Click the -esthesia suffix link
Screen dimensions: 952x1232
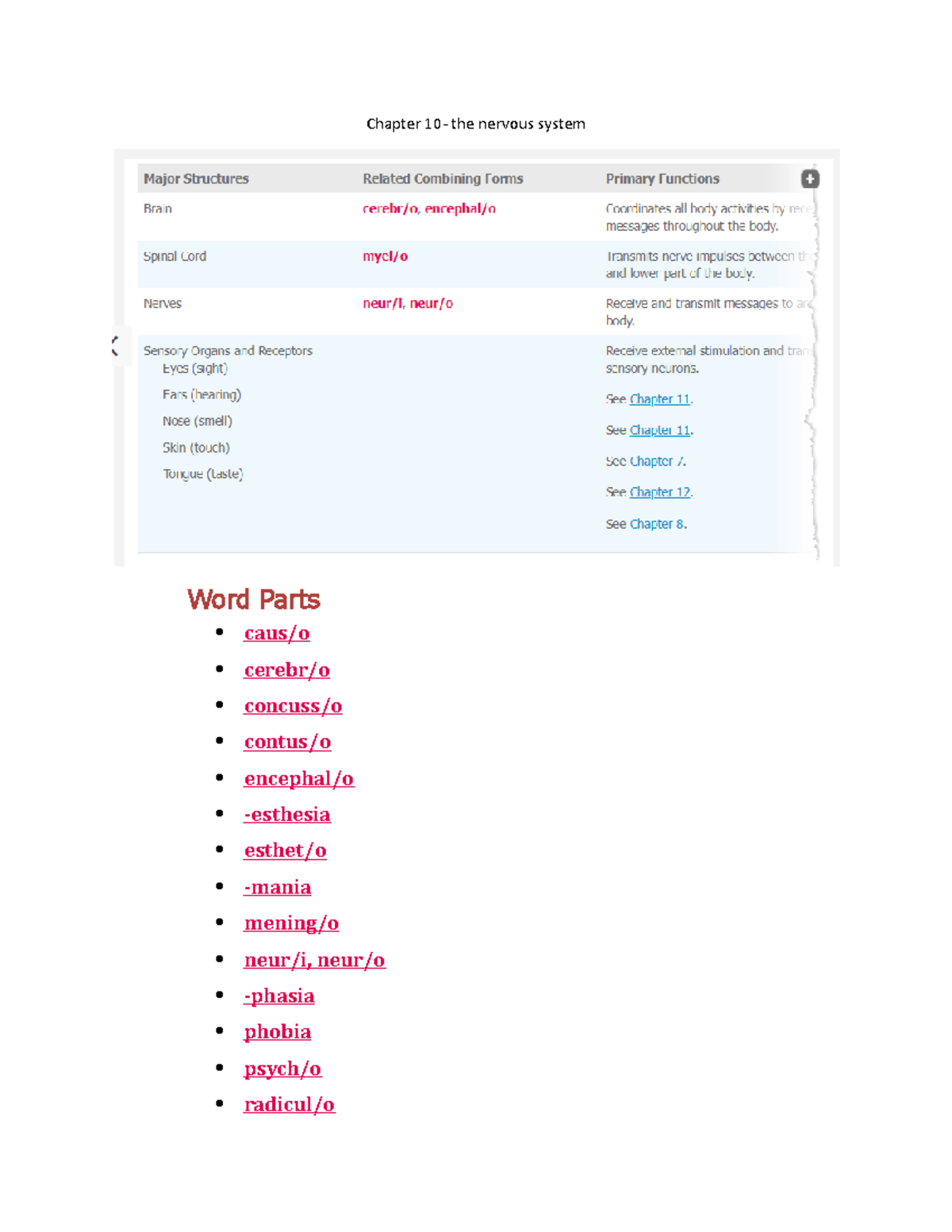tap(286, 815)
